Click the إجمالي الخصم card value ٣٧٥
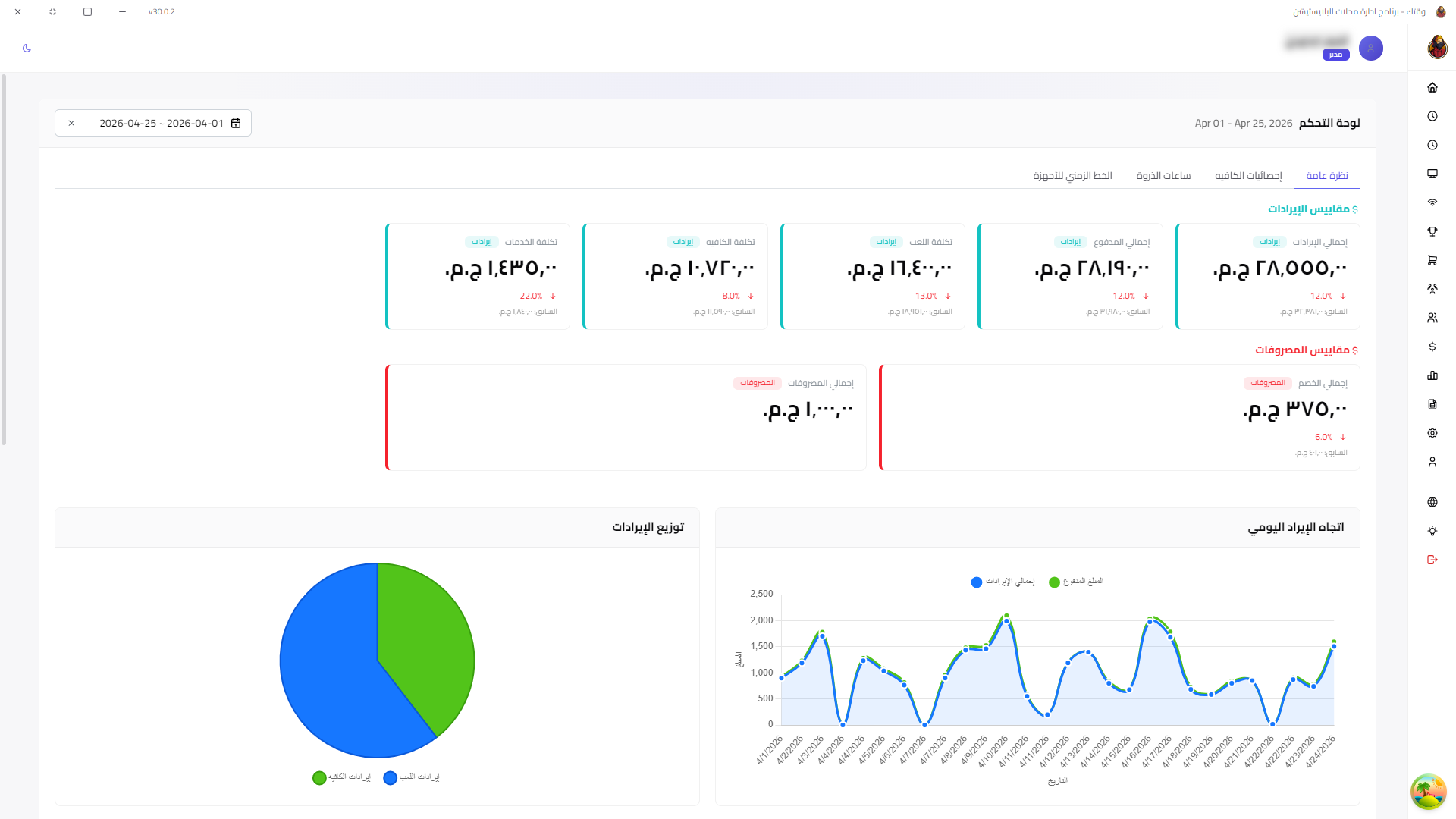Image resolution: width=1456 pixels, height=819 pixels. 1295,409
